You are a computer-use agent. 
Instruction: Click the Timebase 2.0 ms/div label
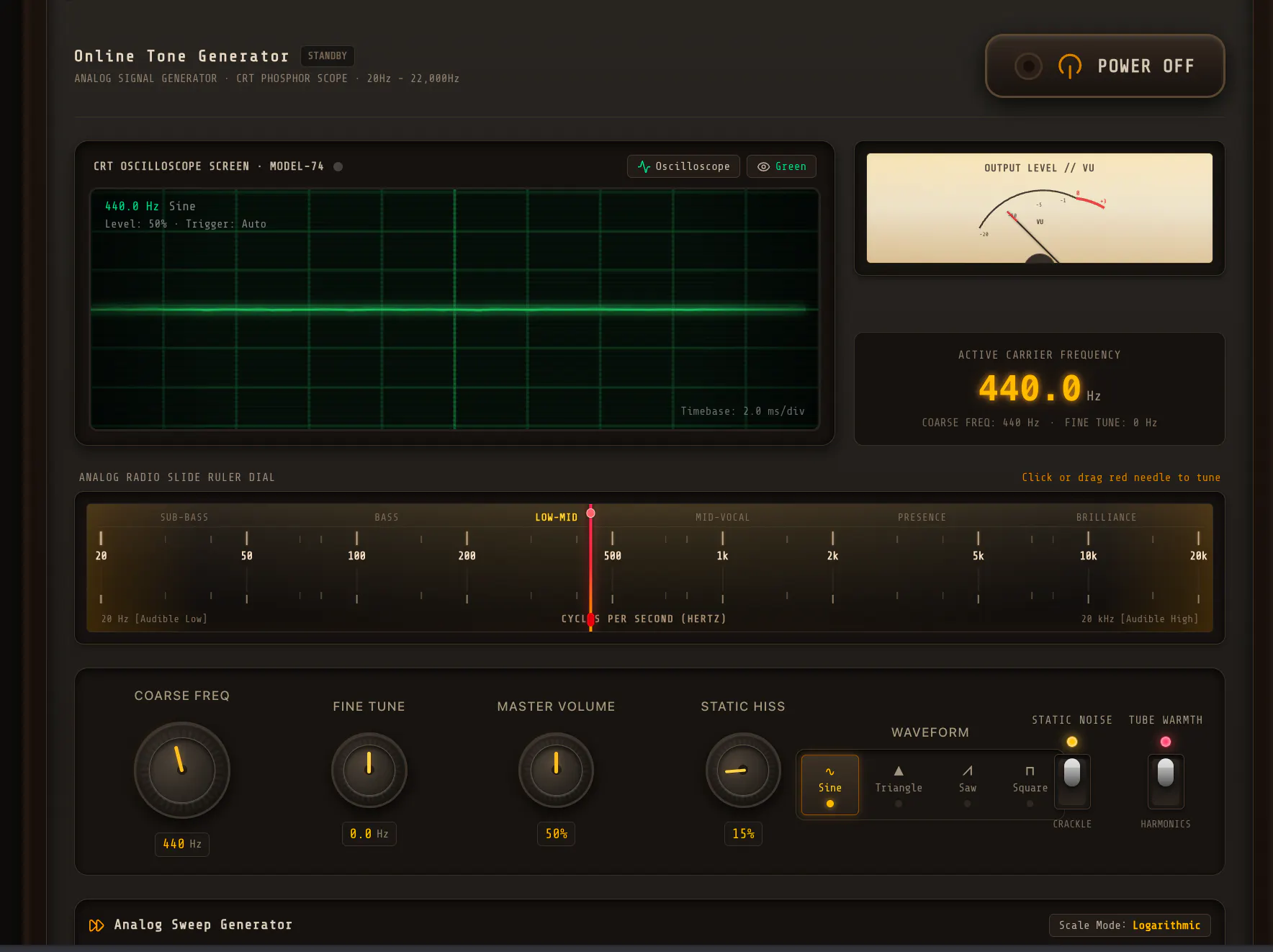click(x=743, y=411)
